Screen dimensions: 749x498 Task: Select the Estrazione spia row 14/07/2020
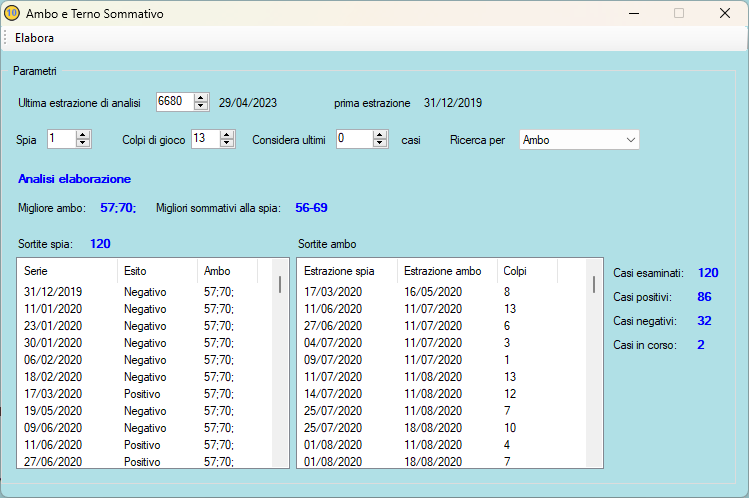(x=442, y=394)
